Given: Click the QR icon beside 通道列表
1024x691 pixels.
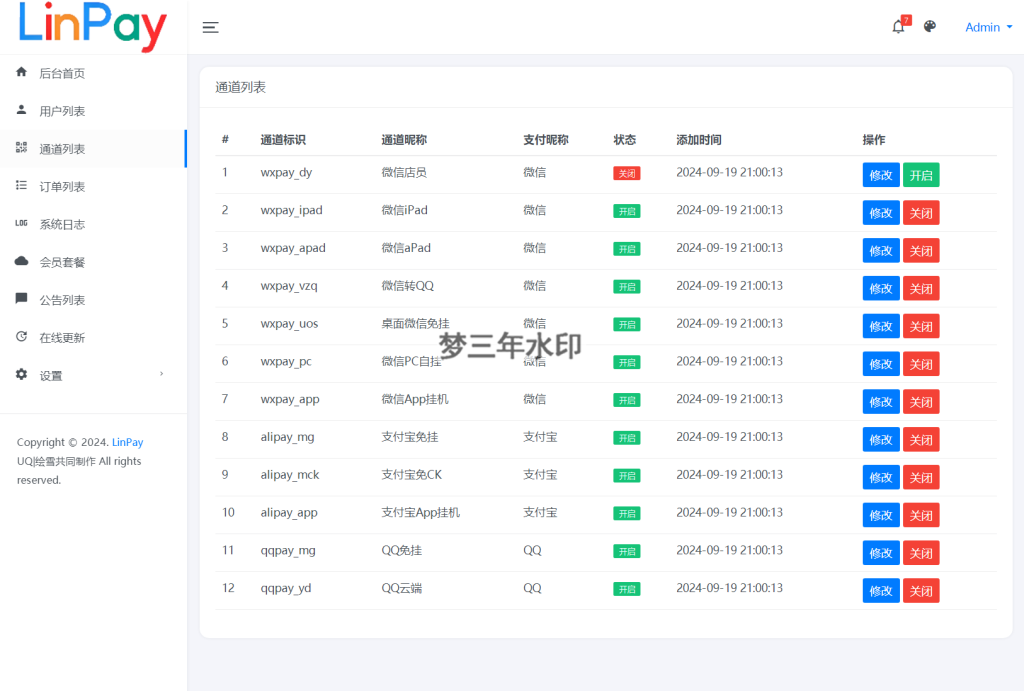Looking at the screenshot, I should coord(22,148).
